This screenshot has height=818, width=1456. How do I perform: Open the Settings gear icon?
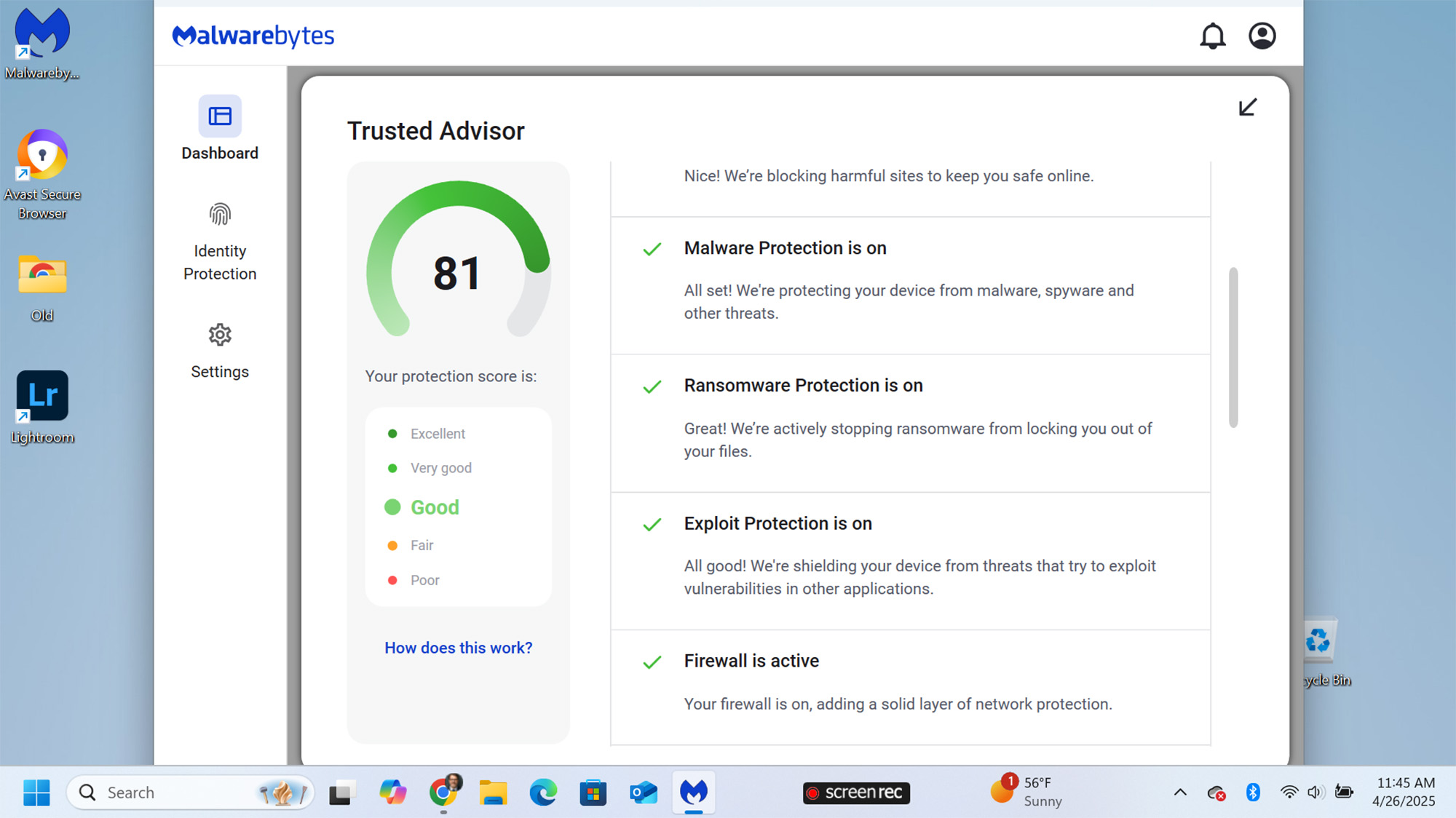point(220,335)
